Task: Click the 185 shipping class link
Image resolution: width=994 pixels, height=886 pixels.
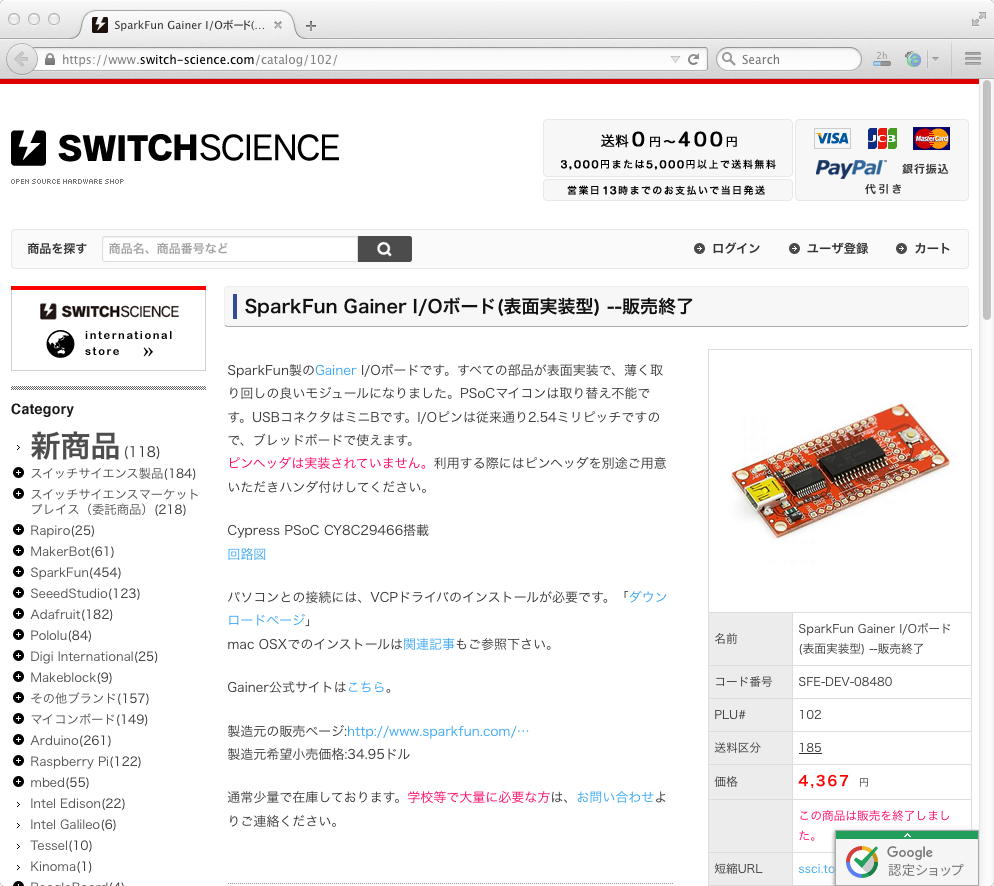Action: pos(810,747)
